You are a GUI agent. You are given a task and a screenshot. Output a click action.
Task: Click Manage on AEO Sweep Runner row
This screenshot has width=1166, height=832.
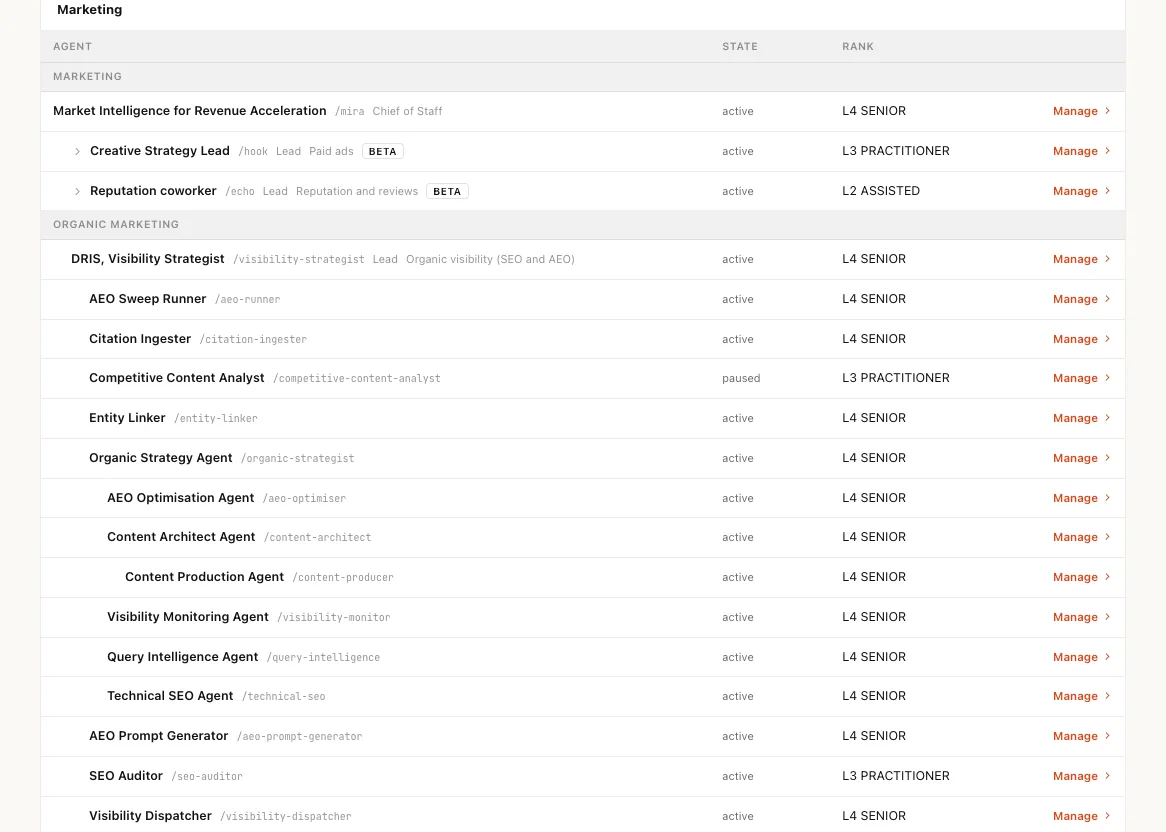click(x=1081, y=299)
